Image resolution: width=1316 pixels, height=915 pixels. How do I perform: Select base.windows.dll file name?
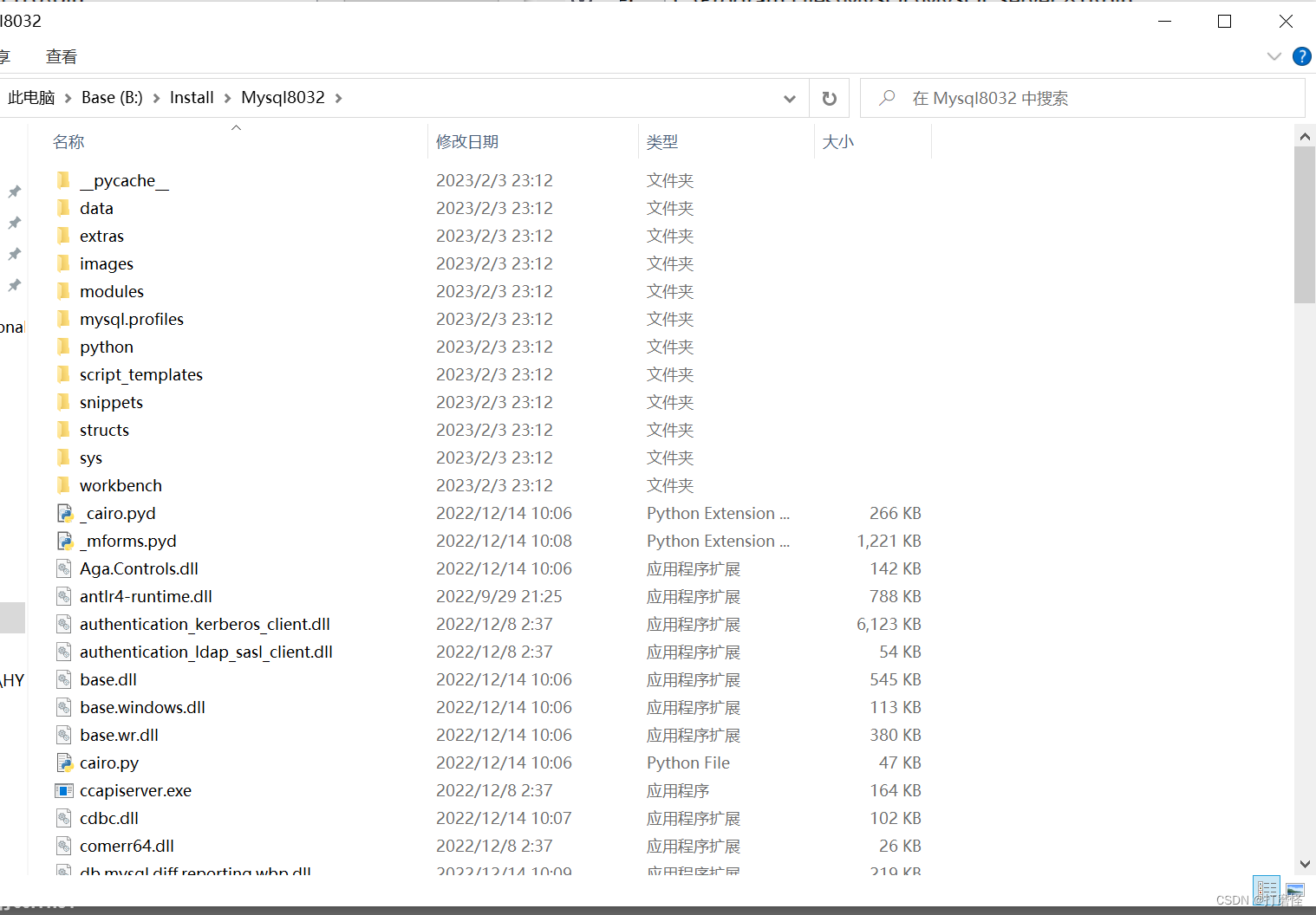coord(142,707)
